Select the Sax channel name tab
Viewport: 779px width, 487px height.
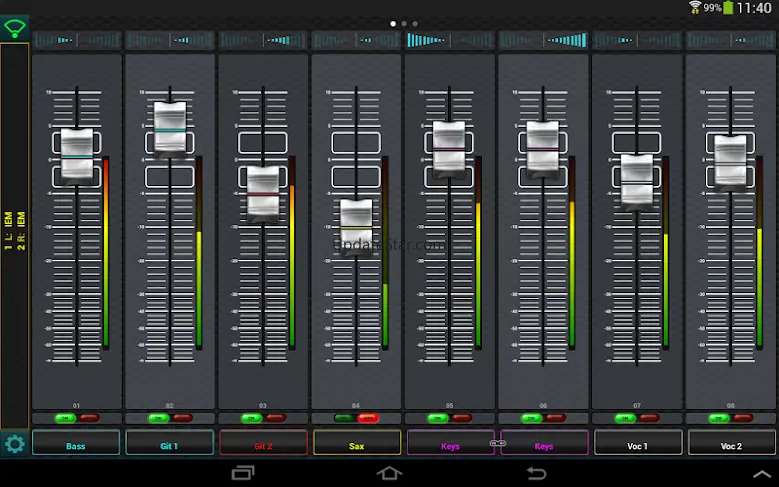[356, 444]
